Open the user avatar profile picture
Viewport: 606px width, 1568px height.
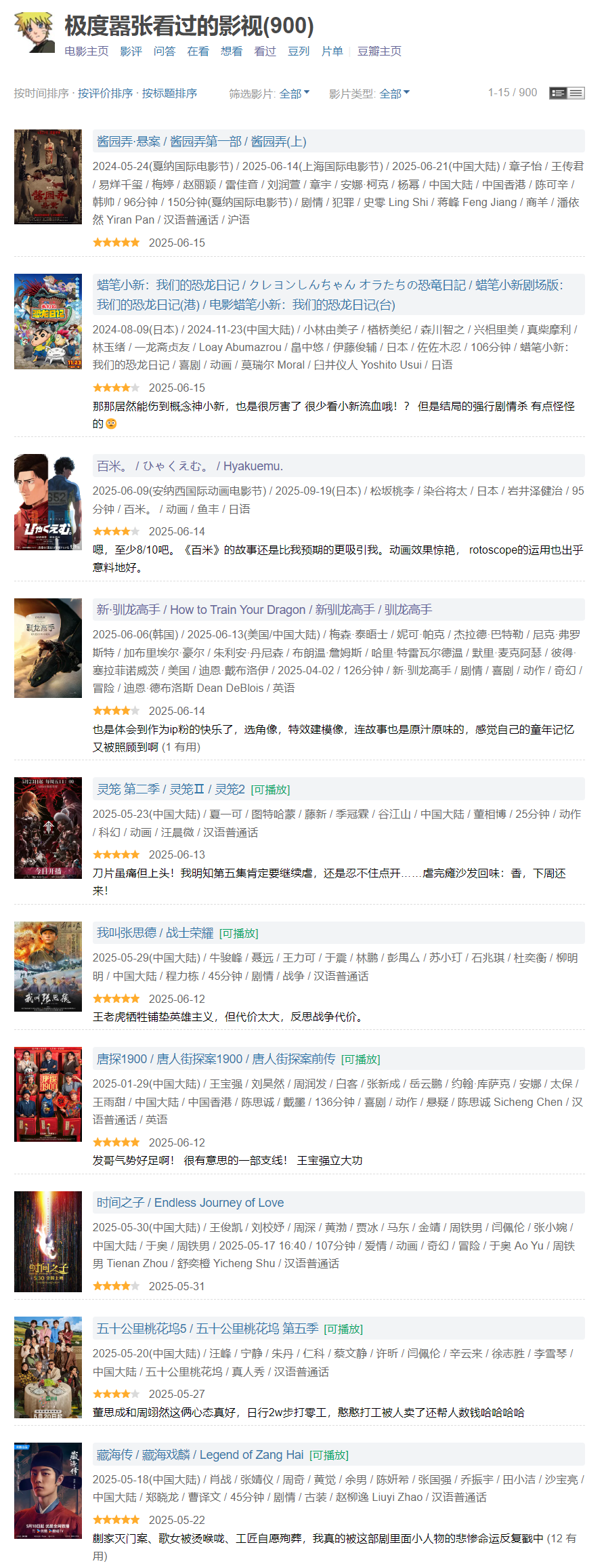[35, 32]
